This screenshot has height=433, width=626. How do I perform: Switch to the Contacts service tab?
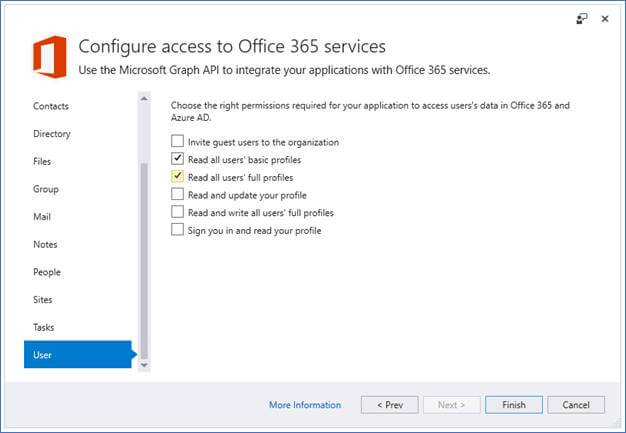pos(51,106)
